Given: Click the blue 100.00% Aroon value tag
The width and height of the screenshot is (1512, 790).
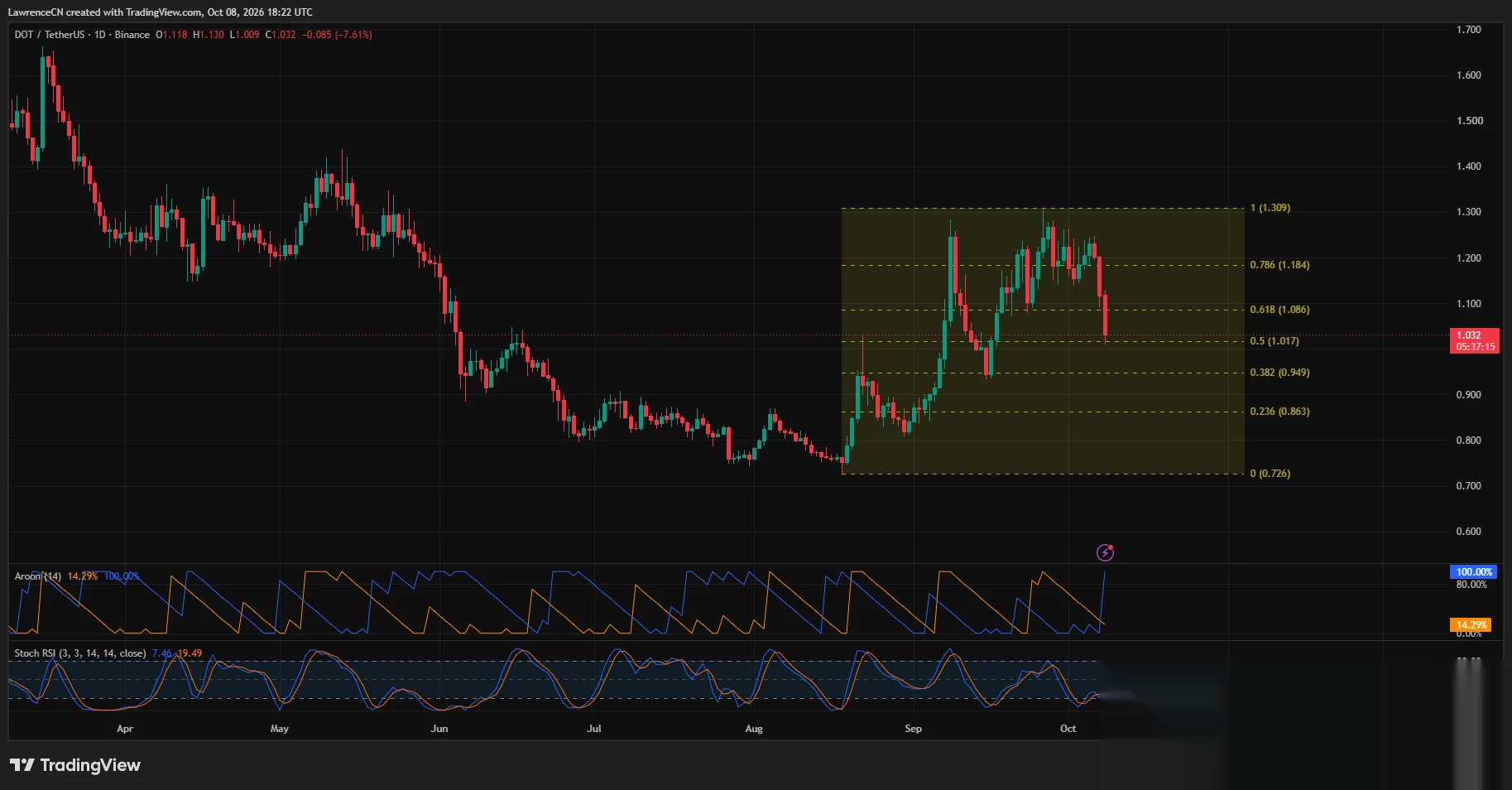Looking at the screenshot, I should (x=1474, y=572).
